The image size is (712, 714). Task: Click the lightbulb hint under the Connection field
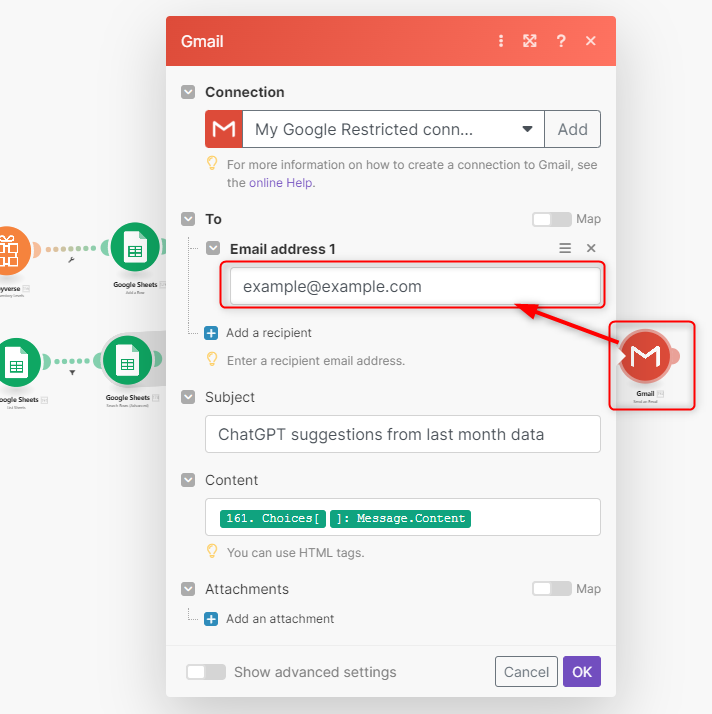tap(212, 163)
